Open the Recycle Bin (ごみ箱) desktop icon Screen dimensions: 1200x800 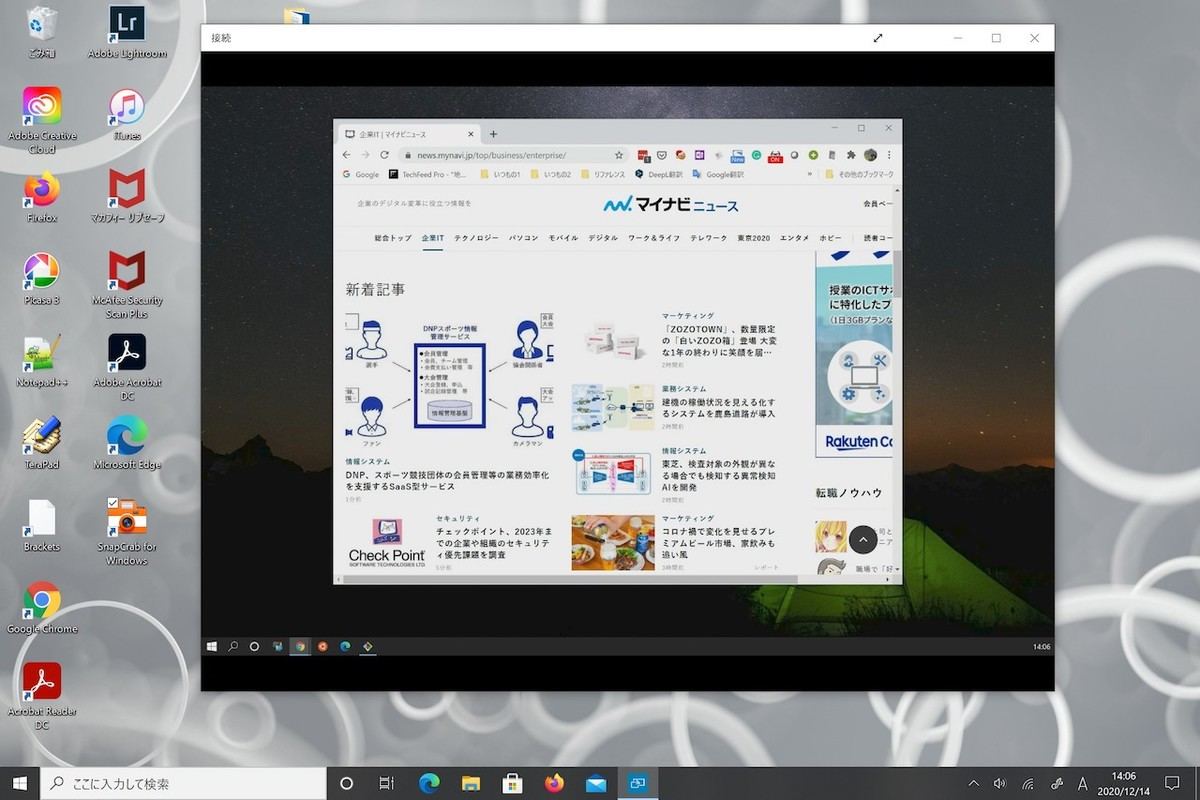[x=42, y=30]
